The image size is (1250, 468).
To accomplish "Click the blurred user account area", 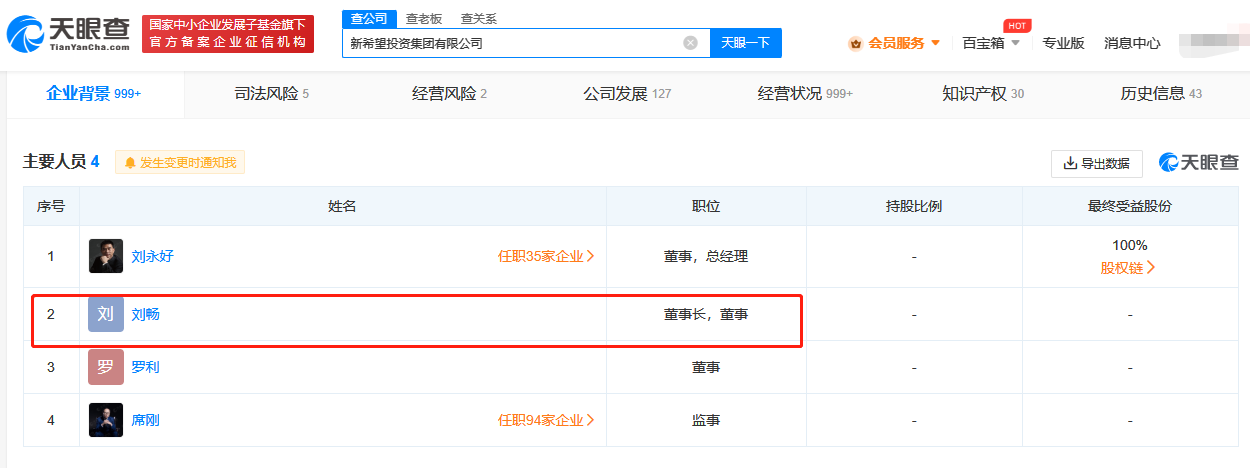I will [x=1212, y=43].
